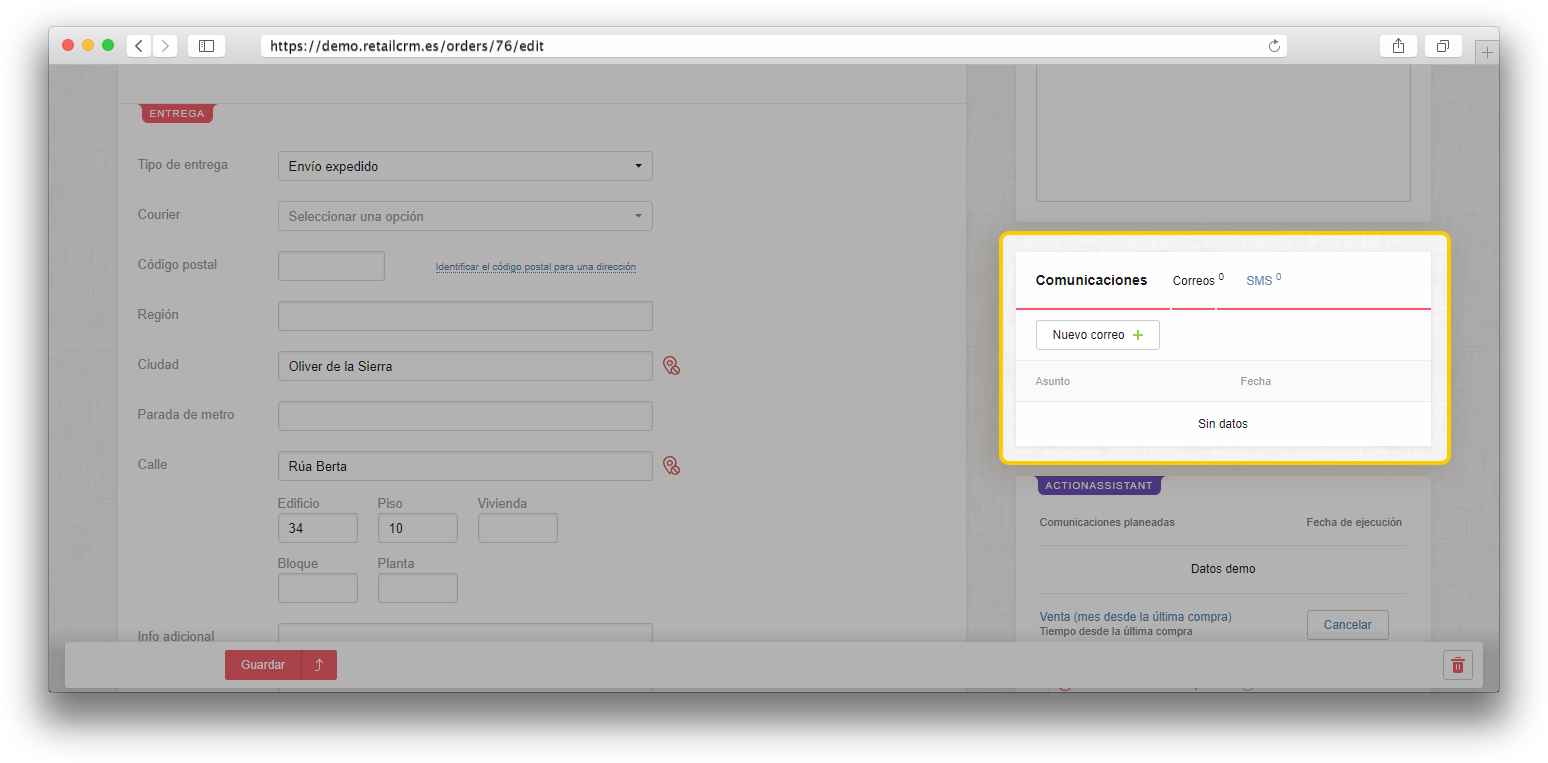
Task: Click the Región input field
Action: tap(465, 316)
